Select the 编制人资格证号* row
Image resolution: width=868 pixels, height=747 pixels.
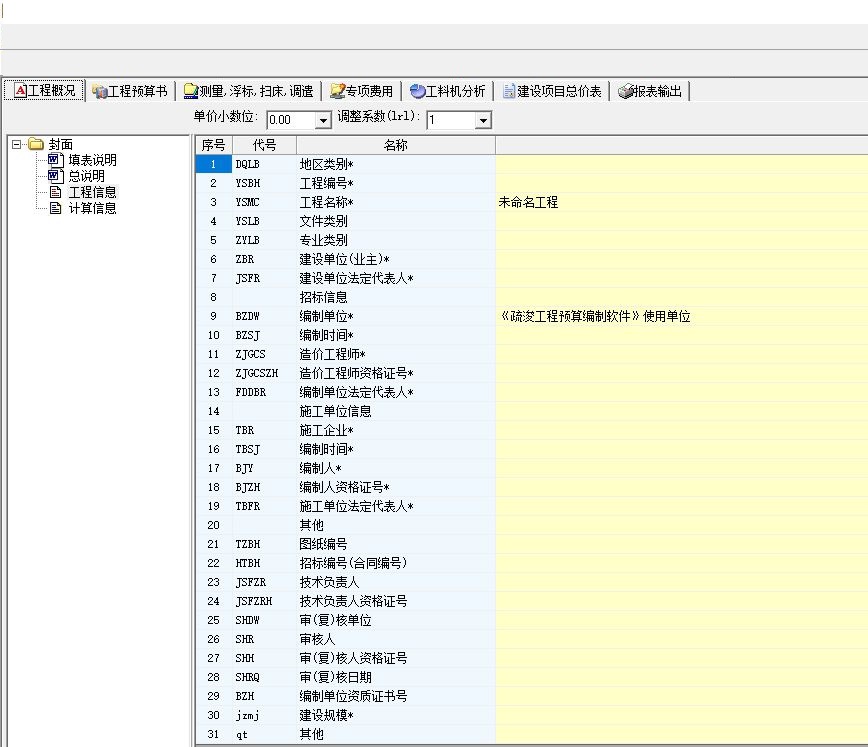click(x=531, y=487)
